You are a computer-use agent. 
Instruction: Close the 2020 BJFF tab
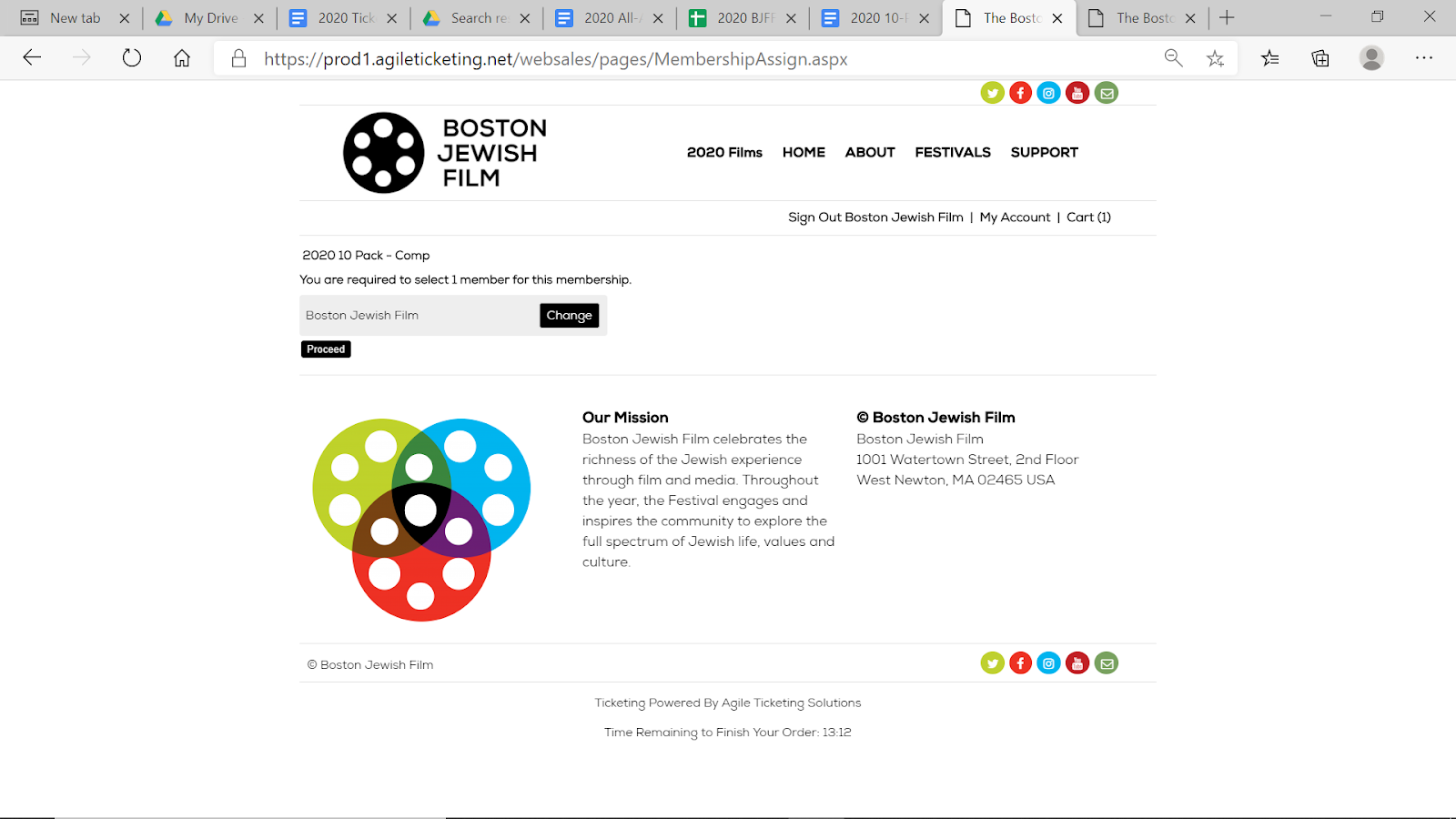(791, 18)
